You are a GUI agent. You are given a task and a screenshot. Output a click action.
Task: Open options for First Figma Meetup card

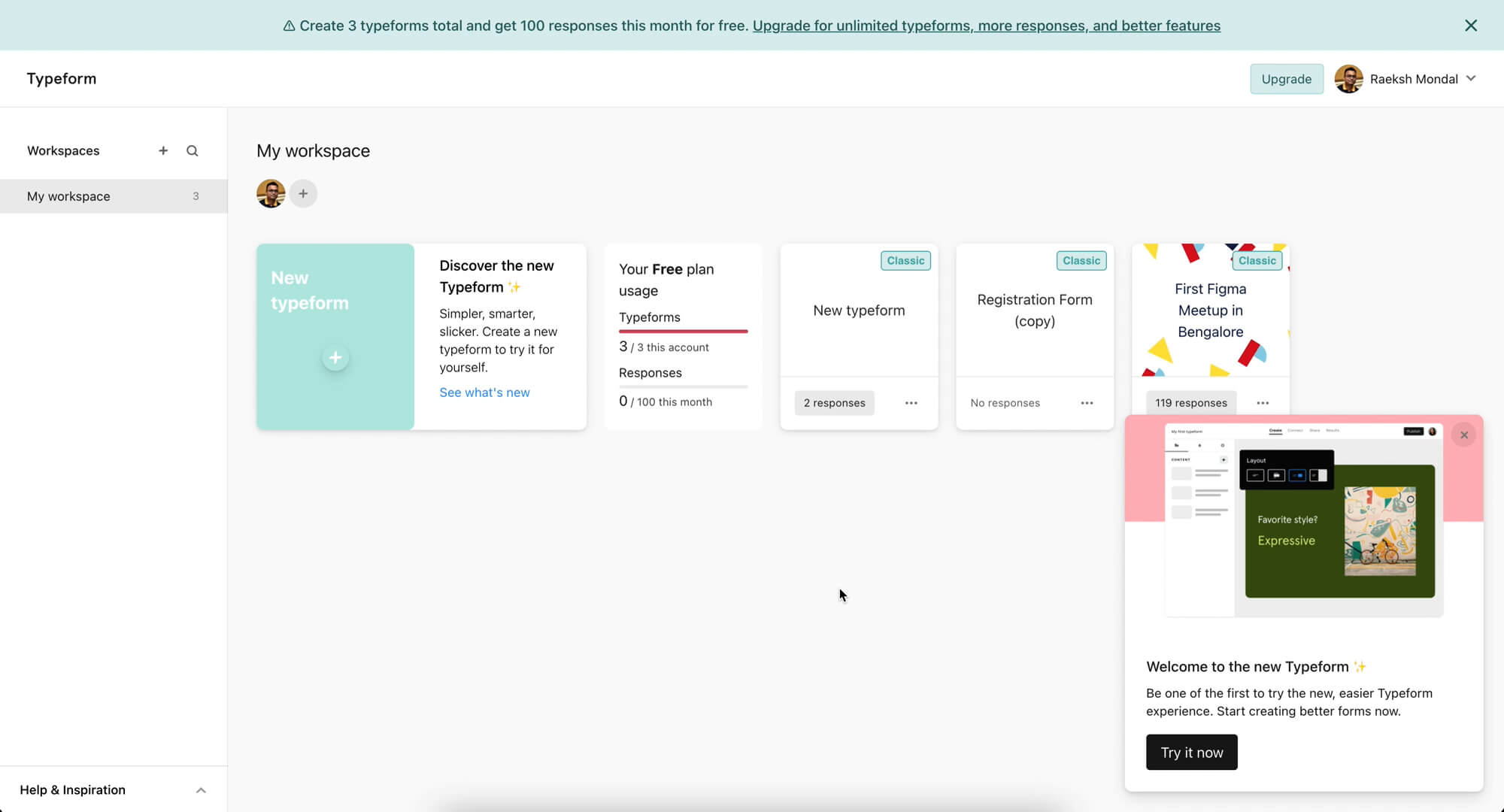click(1263, 403)
